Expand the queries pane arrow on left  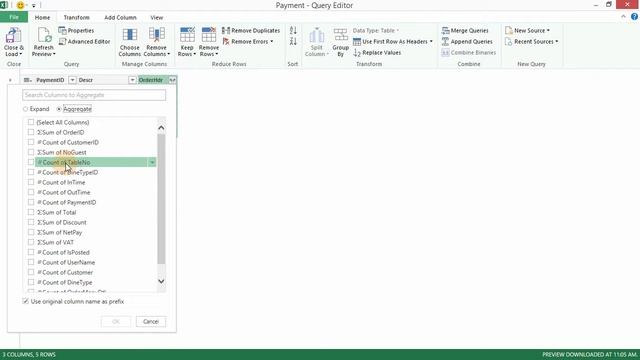[10, 80]
